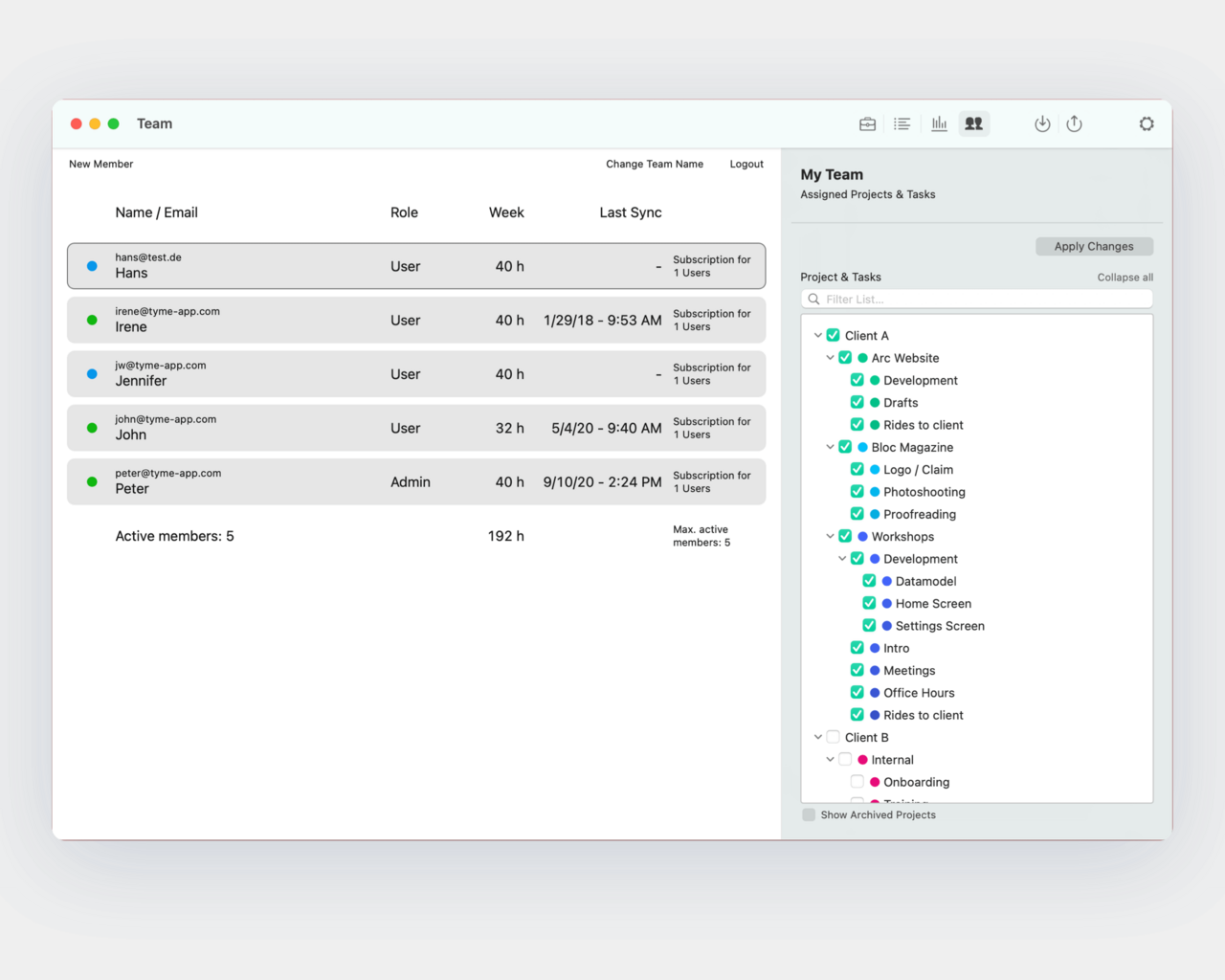Toggle Show Archived Projects checkbox
Image resolution: width=1225 pixels, height=980 pixels.
coord(809,814)
